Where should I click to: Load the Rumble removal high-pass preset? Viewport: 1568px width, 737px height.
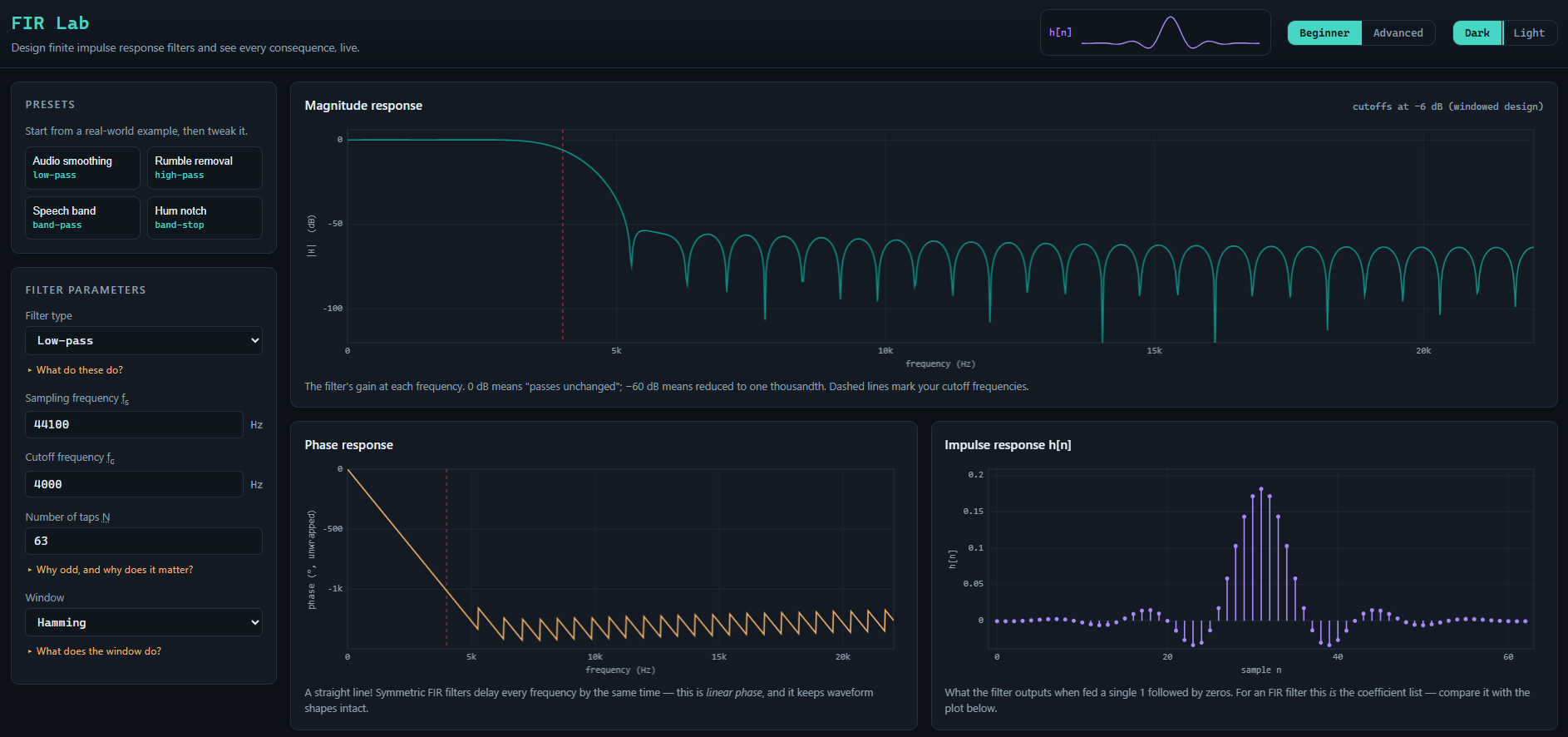pos(205,168)
